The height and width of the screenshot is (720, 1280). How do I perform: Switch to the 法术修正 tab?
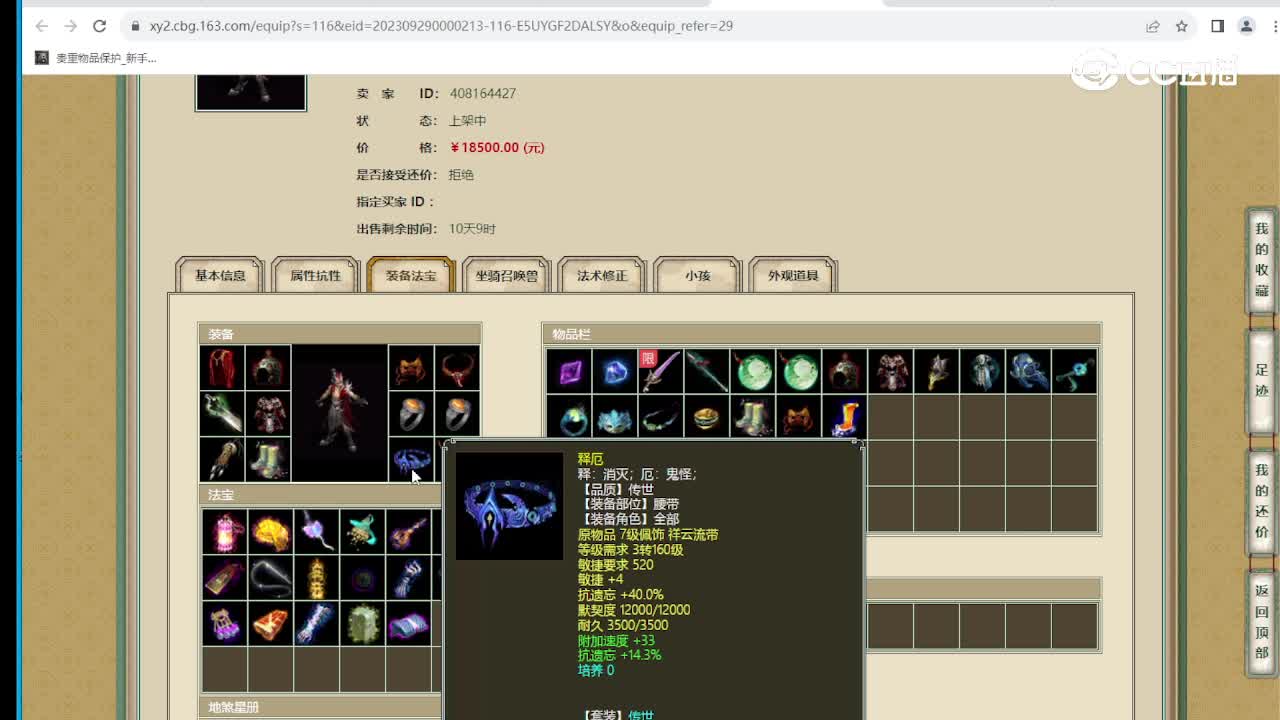pyautogui.click(x=602, y=275)
